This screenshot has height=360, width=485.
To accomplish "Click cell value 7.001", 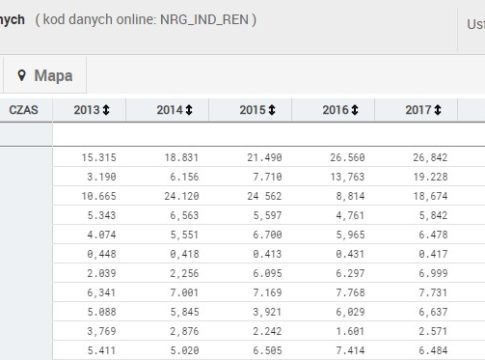I will coord(184,293).
